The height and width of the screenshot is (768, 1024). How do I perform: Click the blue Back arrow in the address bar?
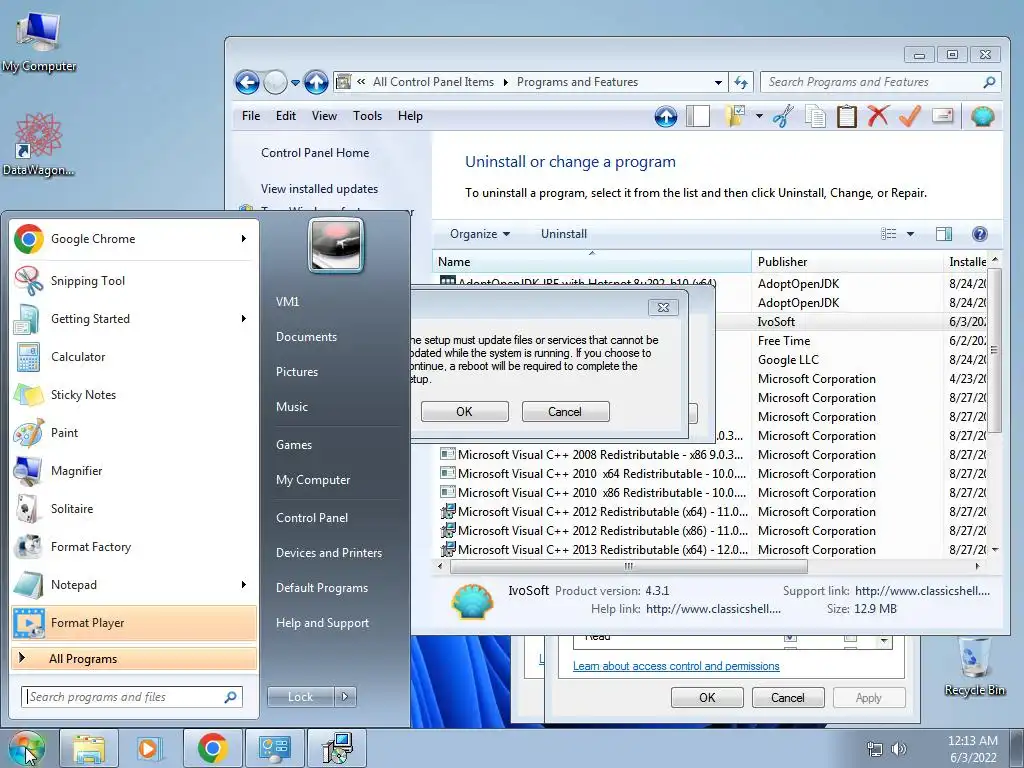pyautogui.click(x=247, y=82)
